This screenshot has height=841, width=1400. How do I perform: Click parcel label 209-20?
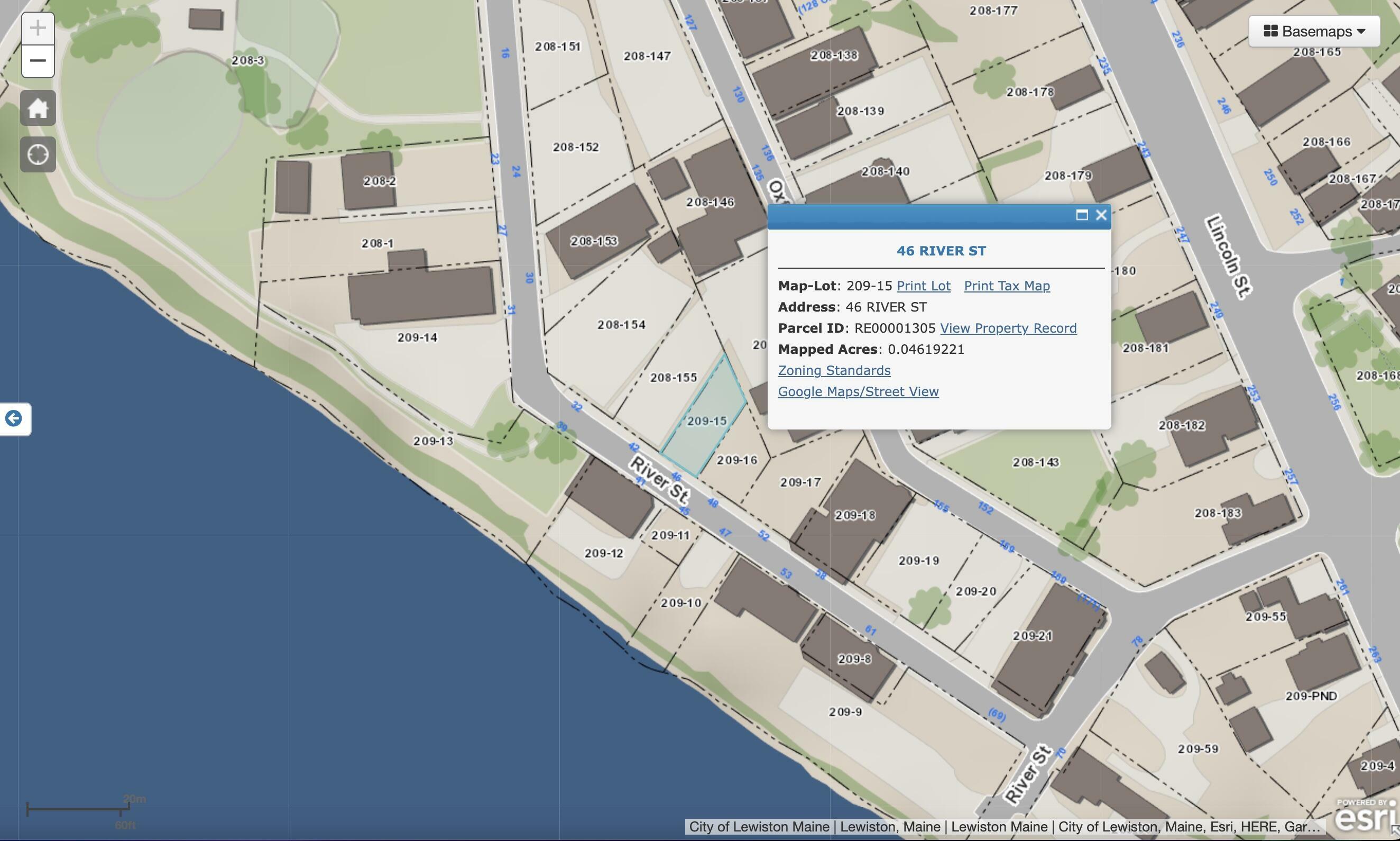[976, 591]
